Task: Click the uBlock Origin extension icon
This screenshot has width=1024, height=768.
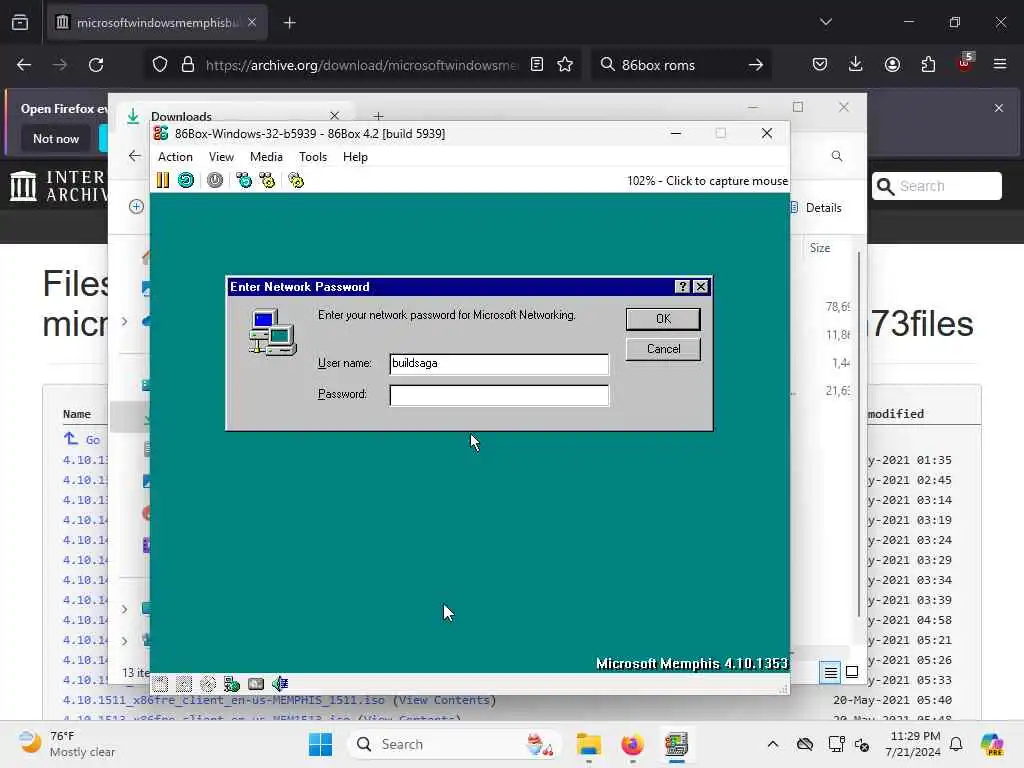Action: coord(965,63)
